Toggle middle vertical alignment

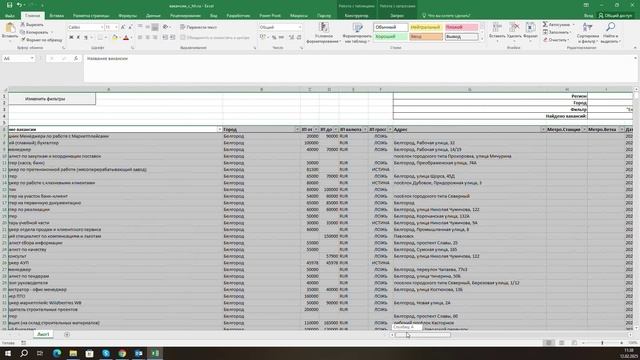pos(147,27)
